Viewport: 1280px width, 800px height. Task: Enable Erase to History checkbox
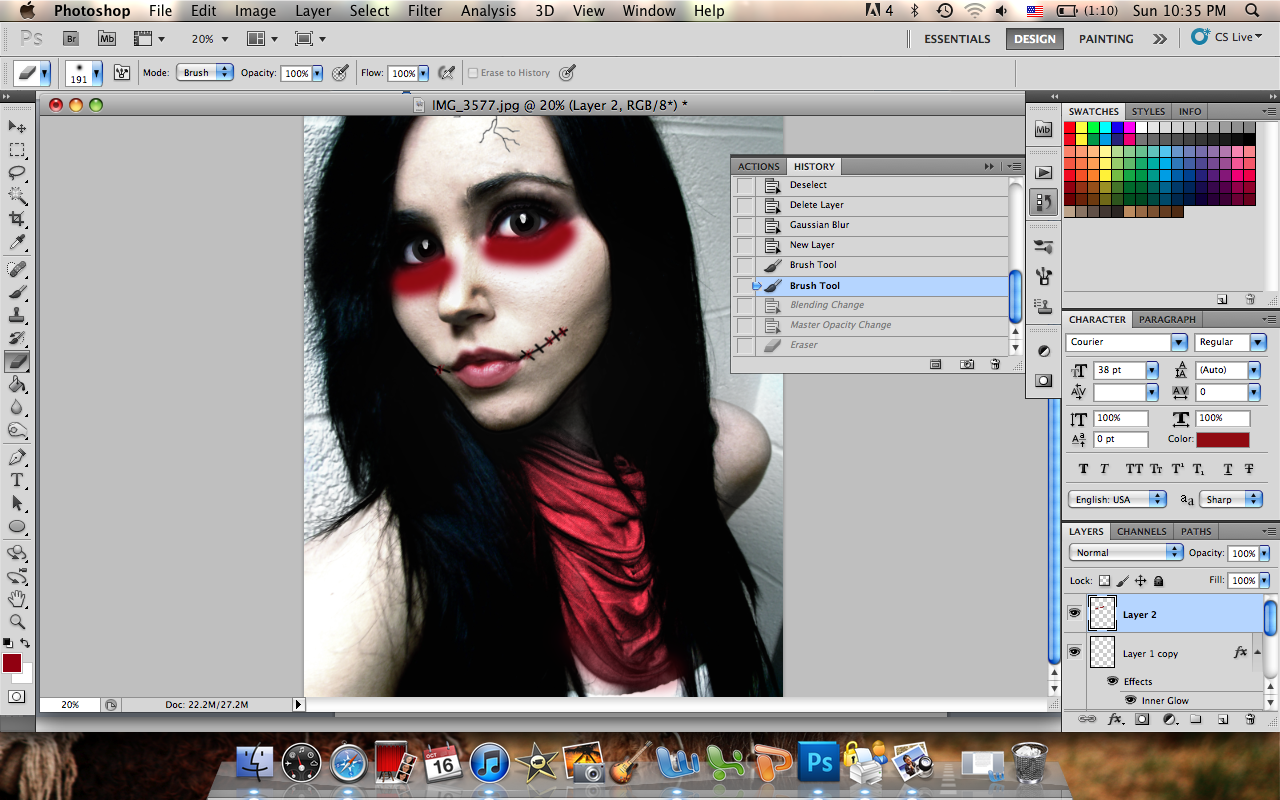[473, 73]
